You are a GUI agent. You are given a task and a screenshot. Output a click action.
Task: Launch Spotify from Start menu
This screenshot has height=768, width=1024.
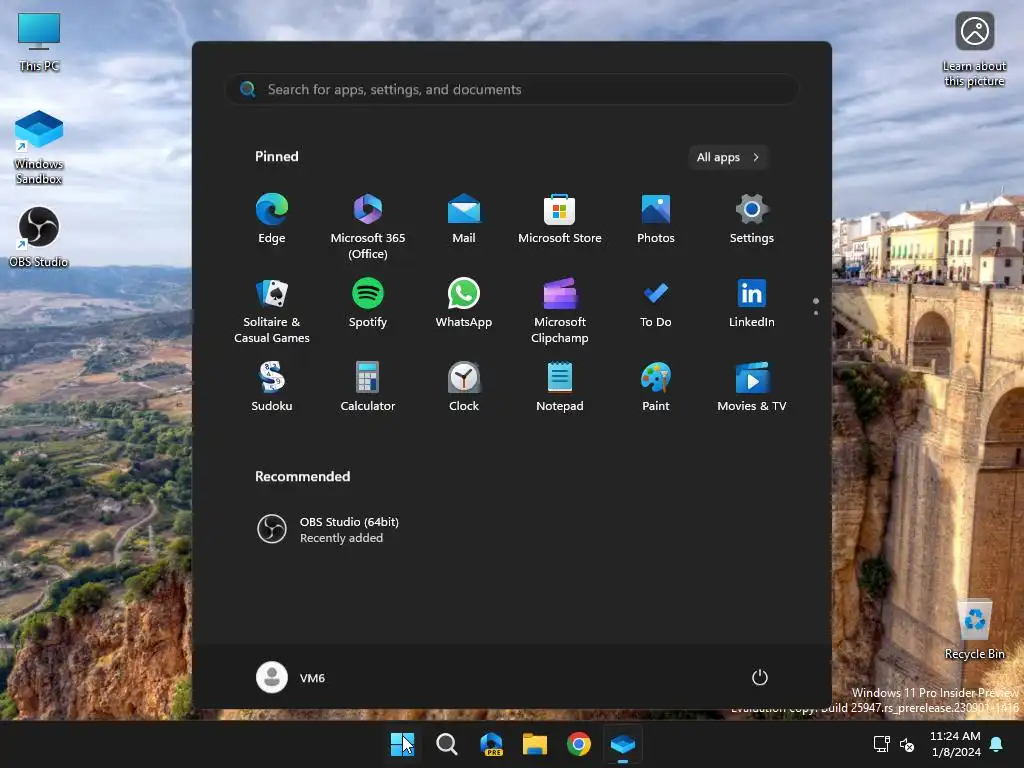(368, 303)
